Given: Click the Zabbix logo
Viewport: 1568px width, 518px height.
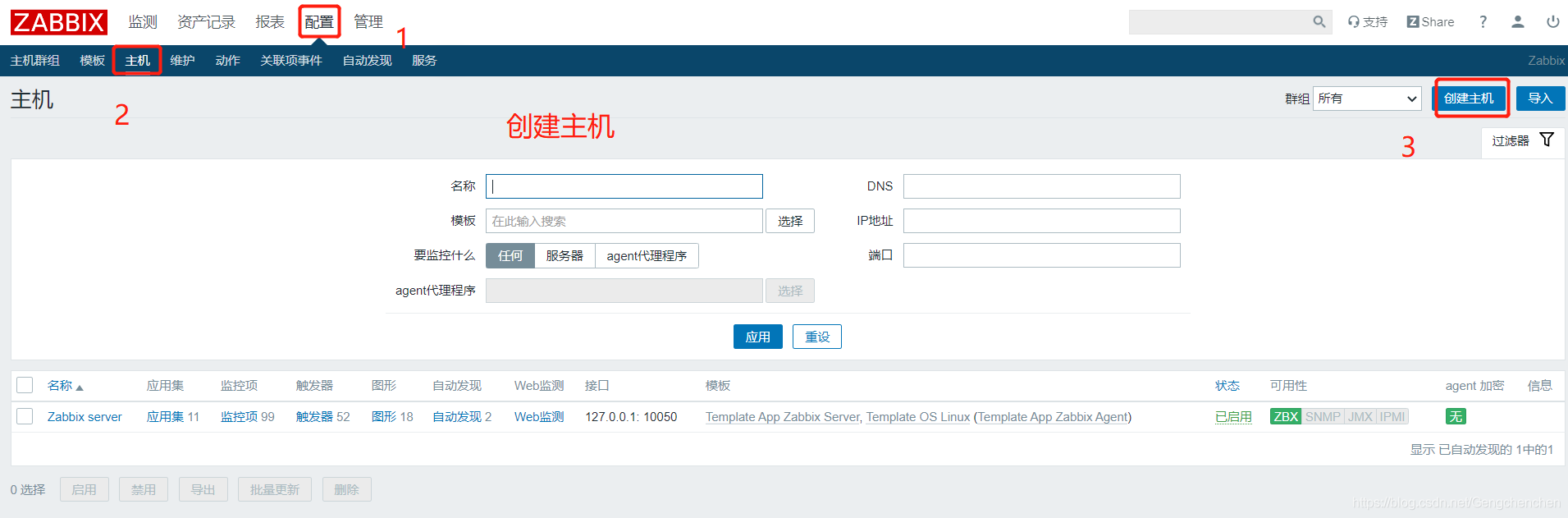Looking at the screenshot, I should click(59, 22).
